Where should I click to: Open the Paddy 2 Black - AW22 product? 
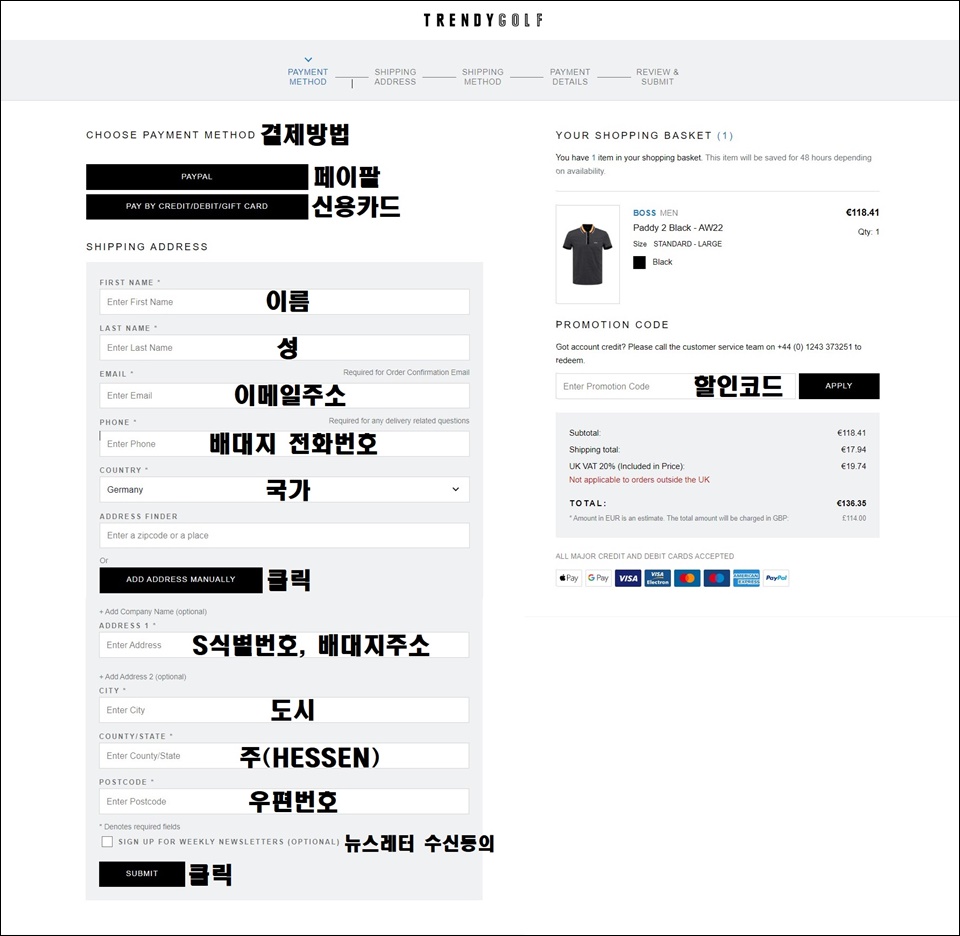(x=678, y=228)
